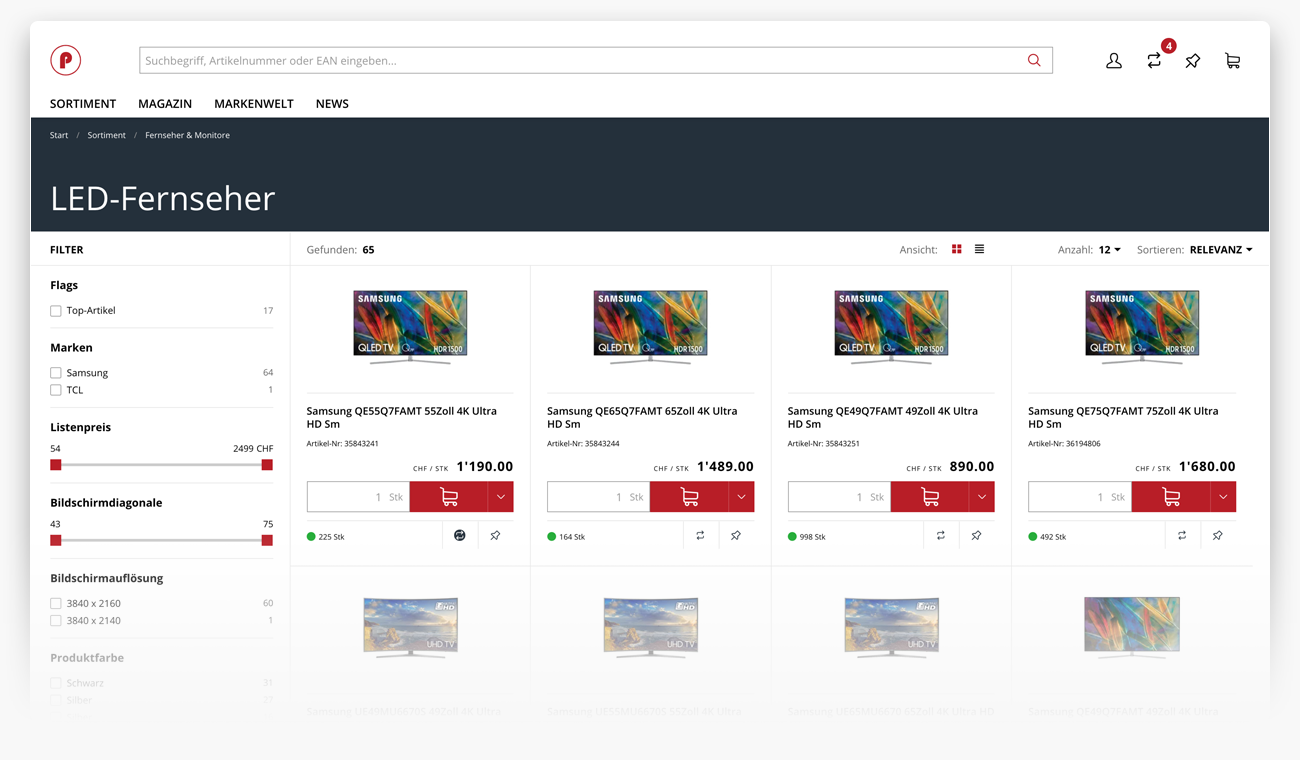This screenshot has height=760, width=1300.
Task: Select the 3840 x 2160 resolution filter
Action: tap(55, 603)
